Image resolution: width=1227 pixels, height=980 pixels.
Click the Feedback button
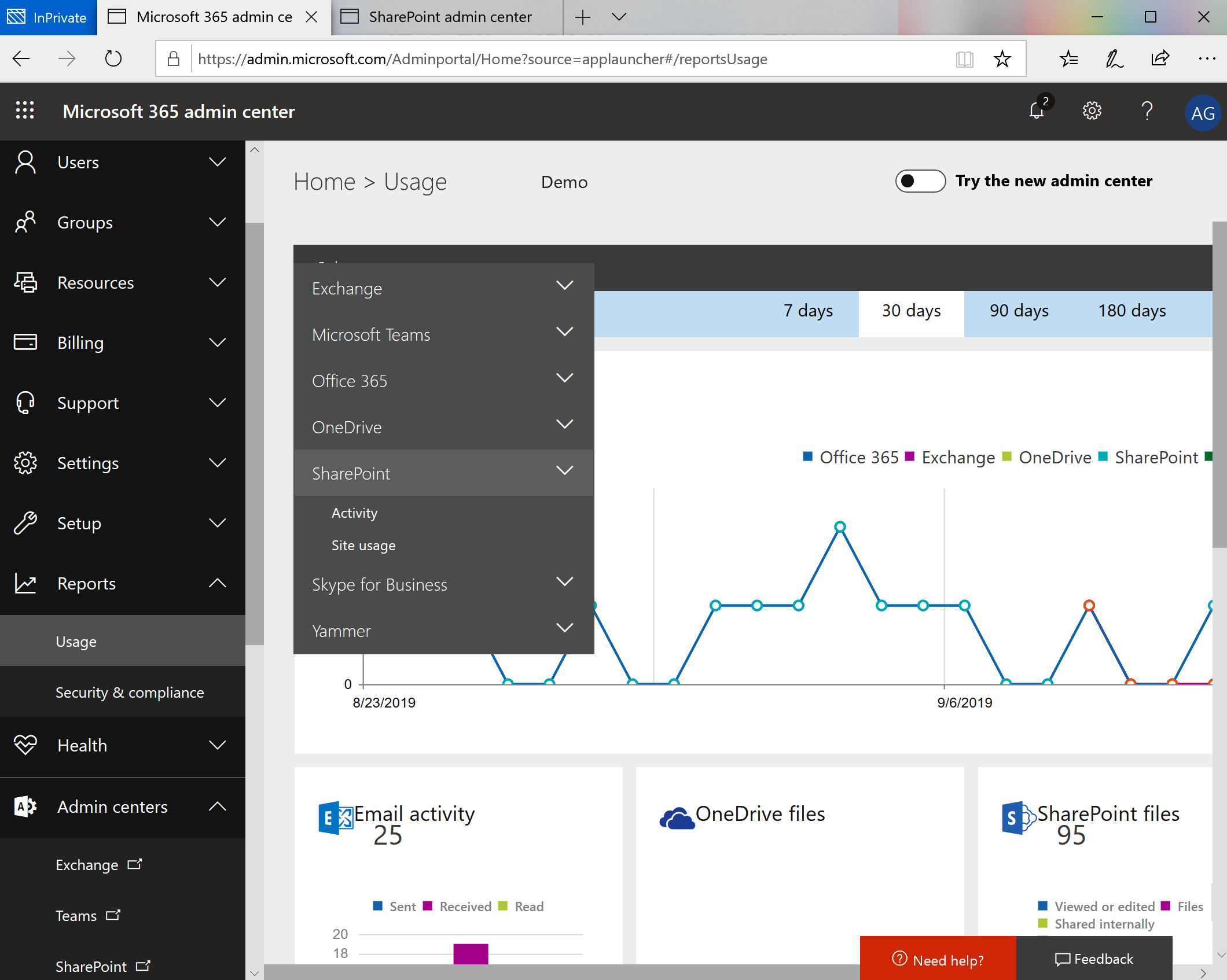coord(1094,959)
